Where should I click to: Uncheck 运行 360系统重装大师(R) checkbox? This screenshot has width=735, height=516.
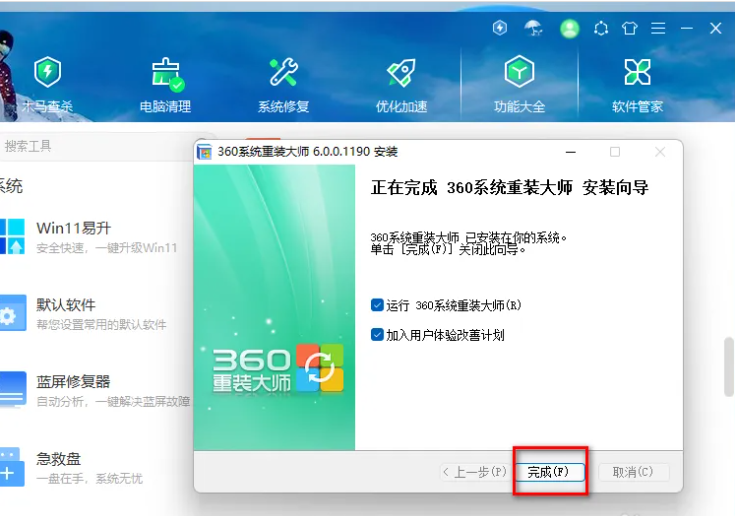377,305
